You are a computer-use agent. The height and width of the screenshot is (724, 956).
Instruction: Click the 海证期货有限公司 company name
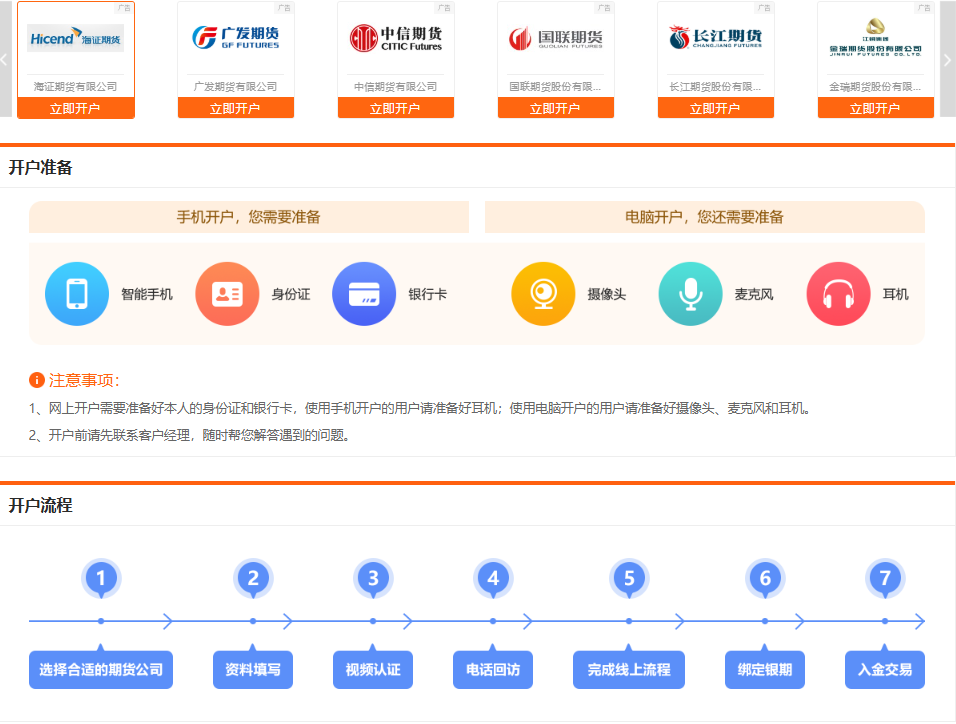(76, 87)
